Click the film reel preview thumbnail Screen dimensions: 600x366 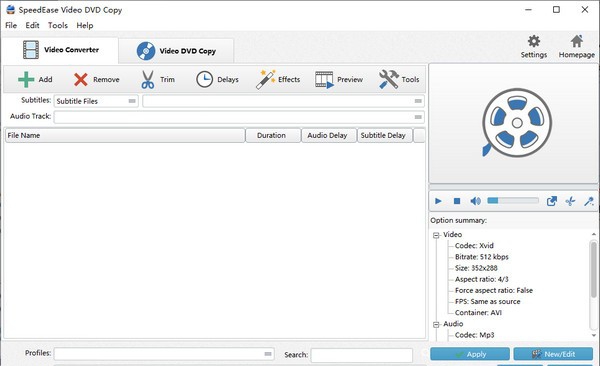517,123
